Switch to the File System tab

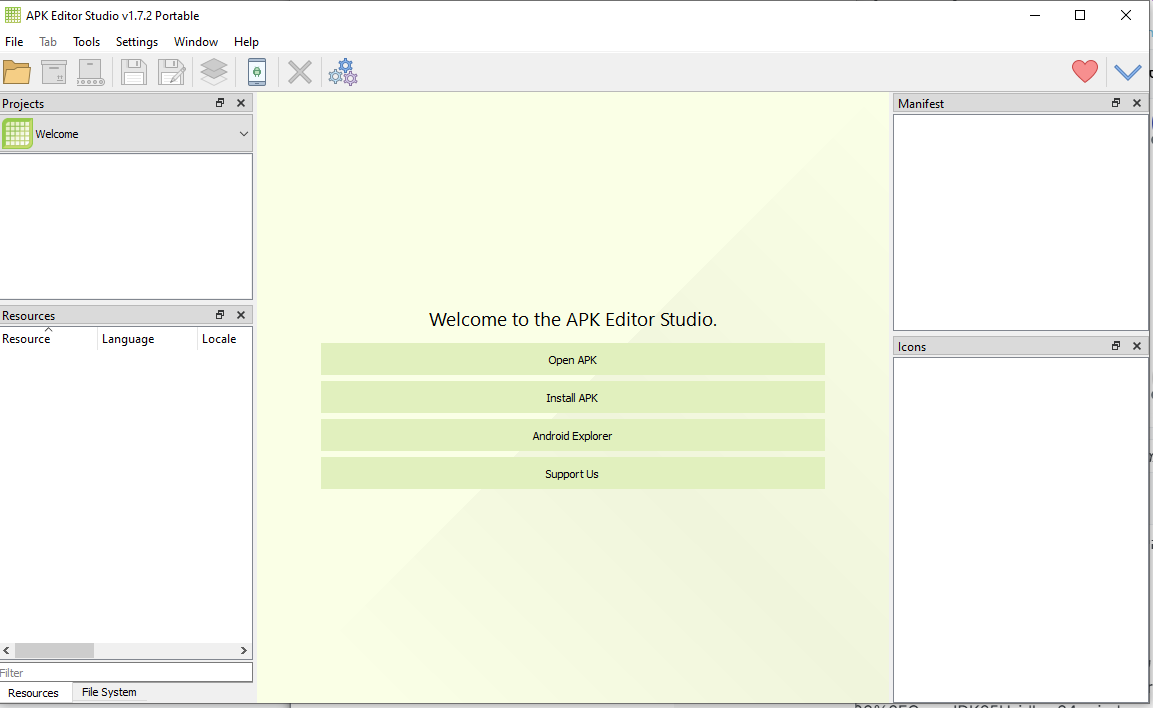click(x=109, y=692)
